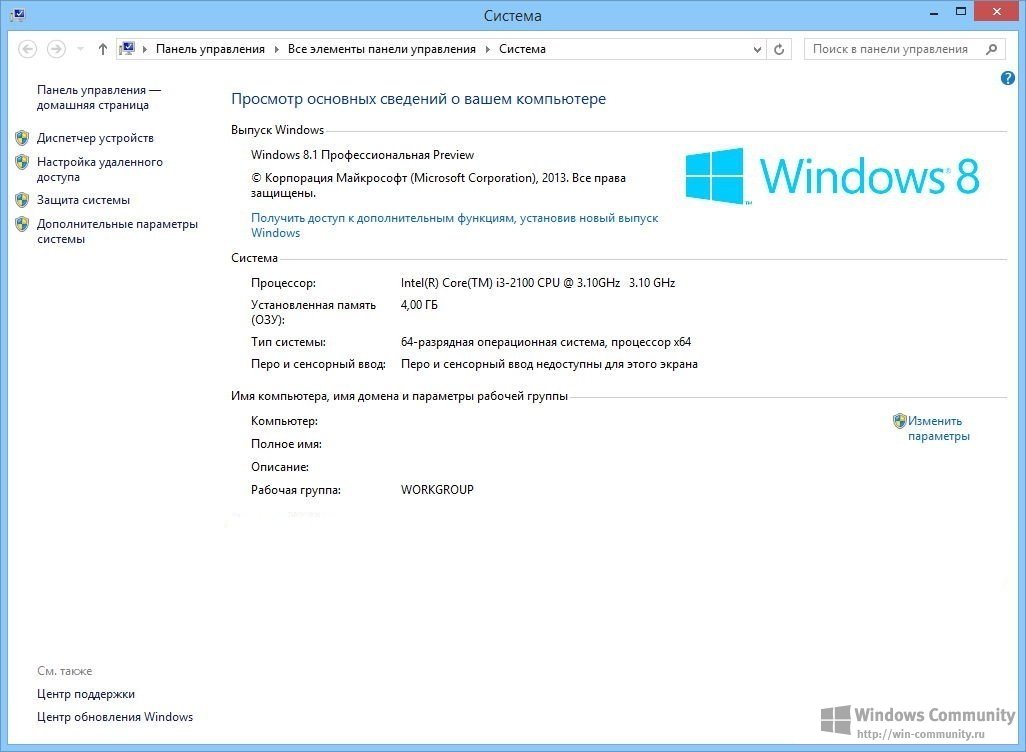Screen dimensions: 1026x752
Task: Open Центр обновления Windows link
Action: point(115,717)
